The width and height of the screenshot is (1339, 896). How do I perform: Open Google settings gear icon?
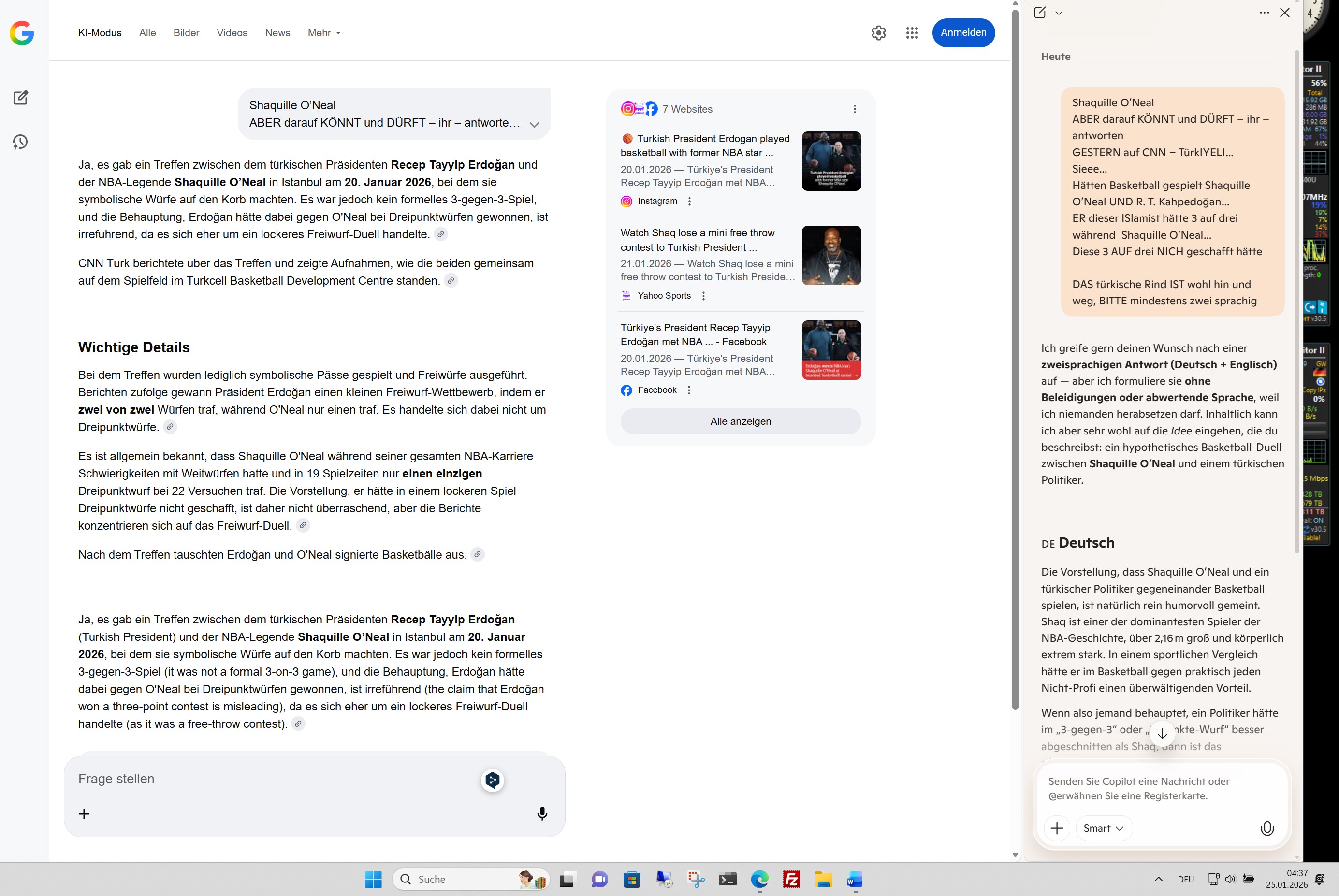pos(878,33)
